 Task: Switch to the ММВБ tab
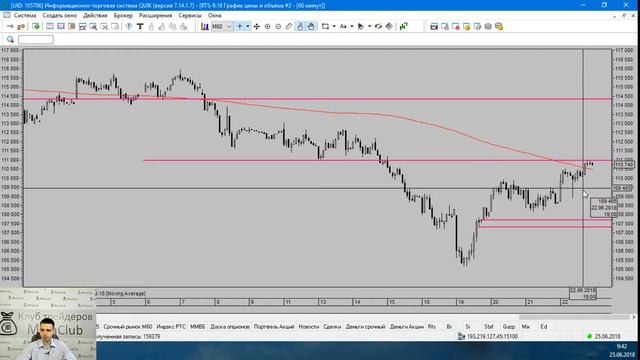(198, 327)
